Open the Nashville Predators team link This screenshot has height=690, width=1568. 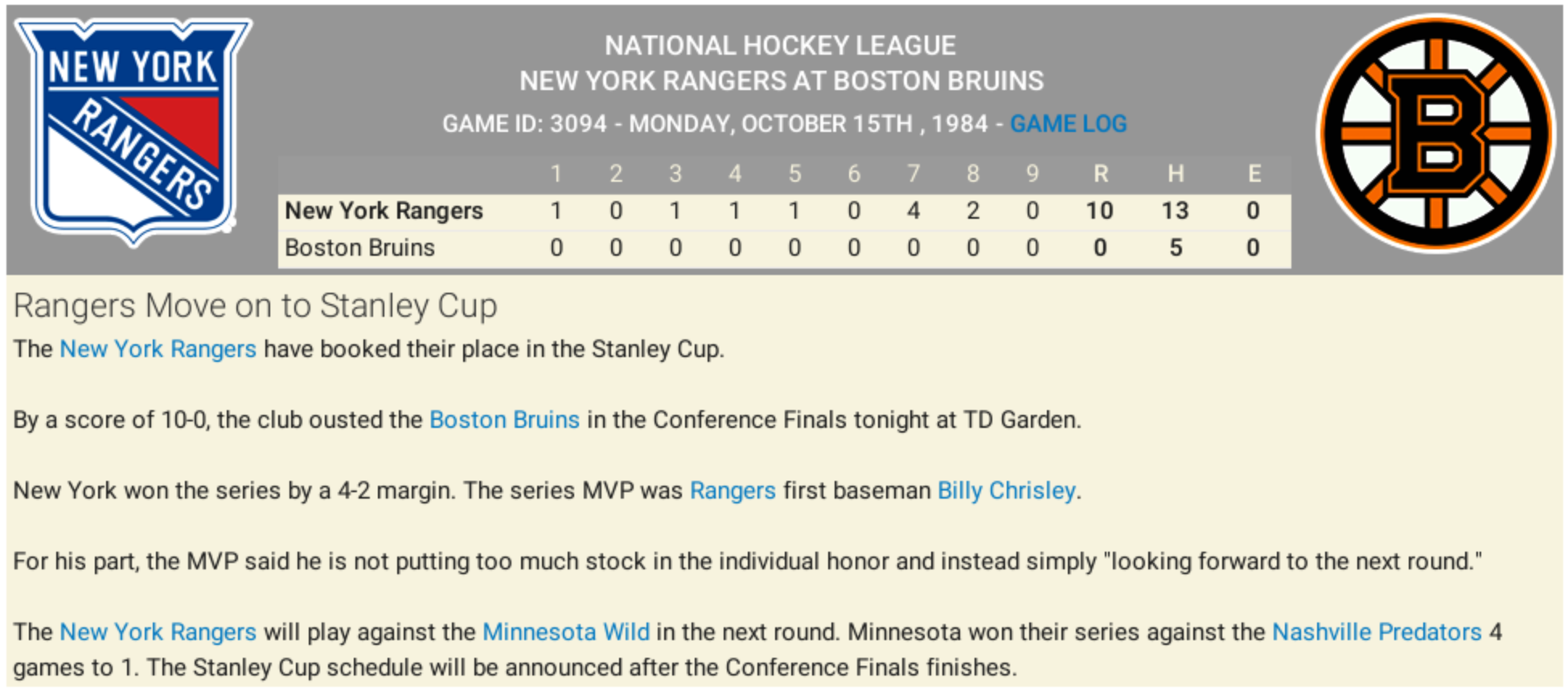(x=1376, y=632)
